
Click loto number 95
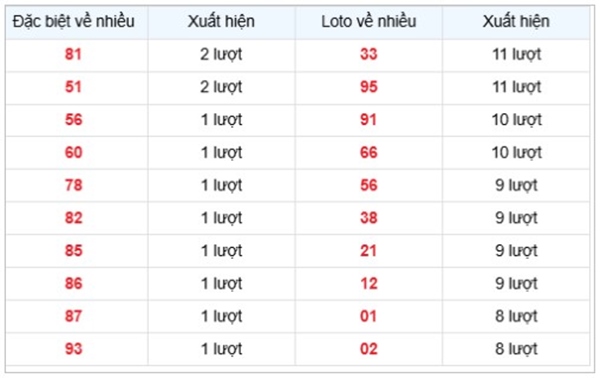368,87
